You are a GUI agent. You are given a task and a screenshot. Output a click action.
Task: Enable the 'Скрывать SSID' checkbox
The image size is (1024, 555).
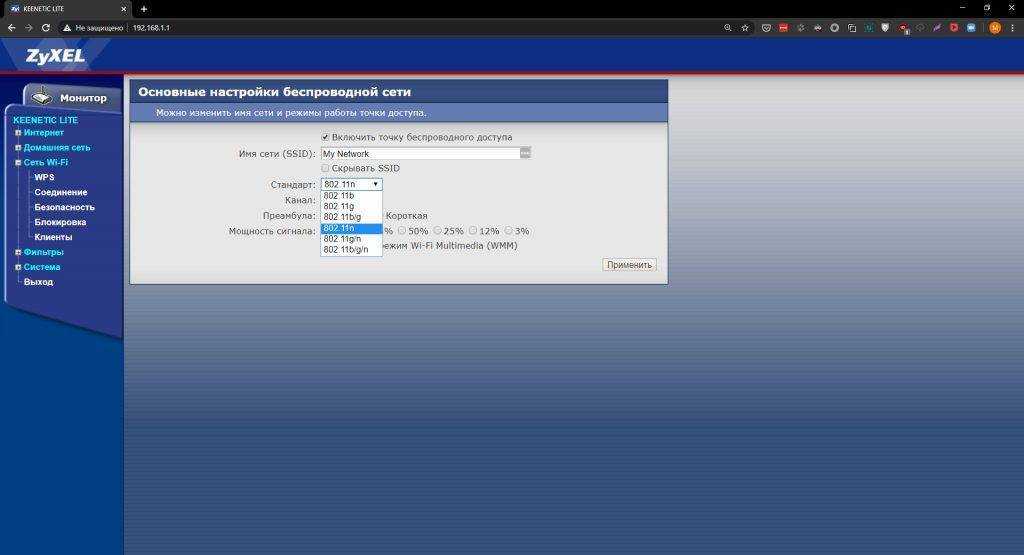pyautogui.click(x=325, y=168)
